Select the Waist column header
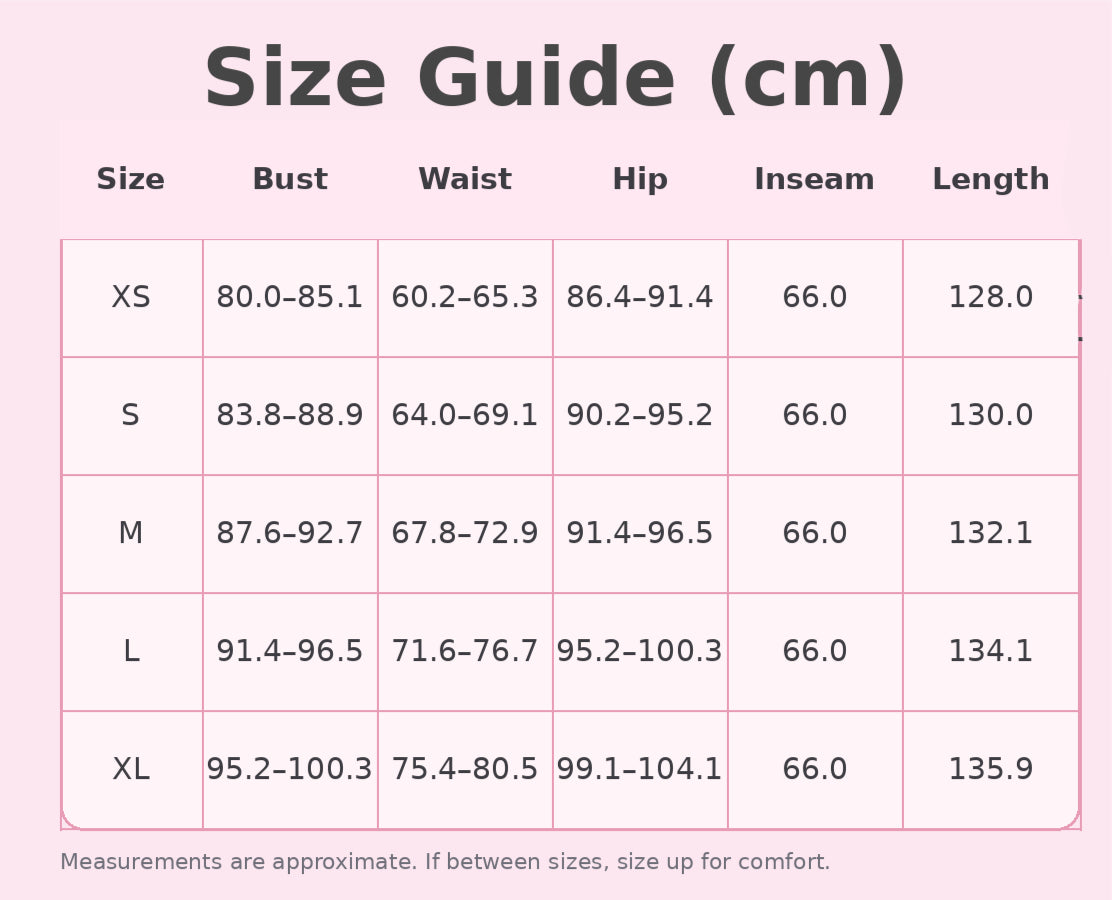1112x900 pixels. (x=465, y=180)
